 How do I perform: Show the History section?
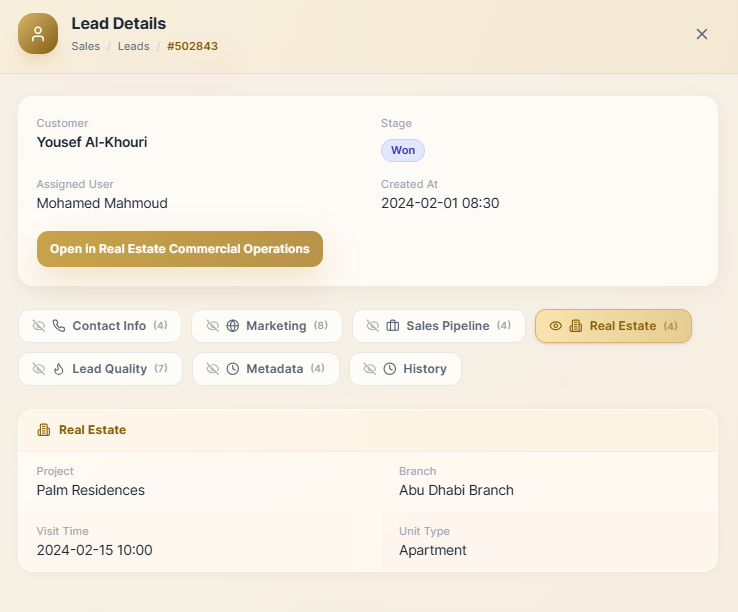tap(405, 369)
